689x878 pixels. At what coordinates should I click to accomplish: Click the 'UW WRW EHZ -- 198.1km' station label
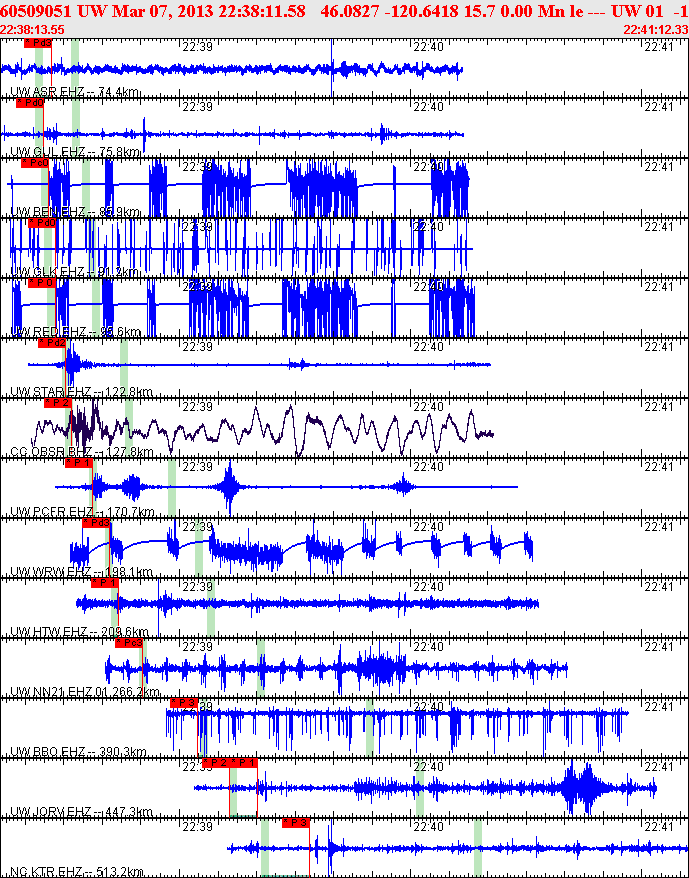pos(81,572)
